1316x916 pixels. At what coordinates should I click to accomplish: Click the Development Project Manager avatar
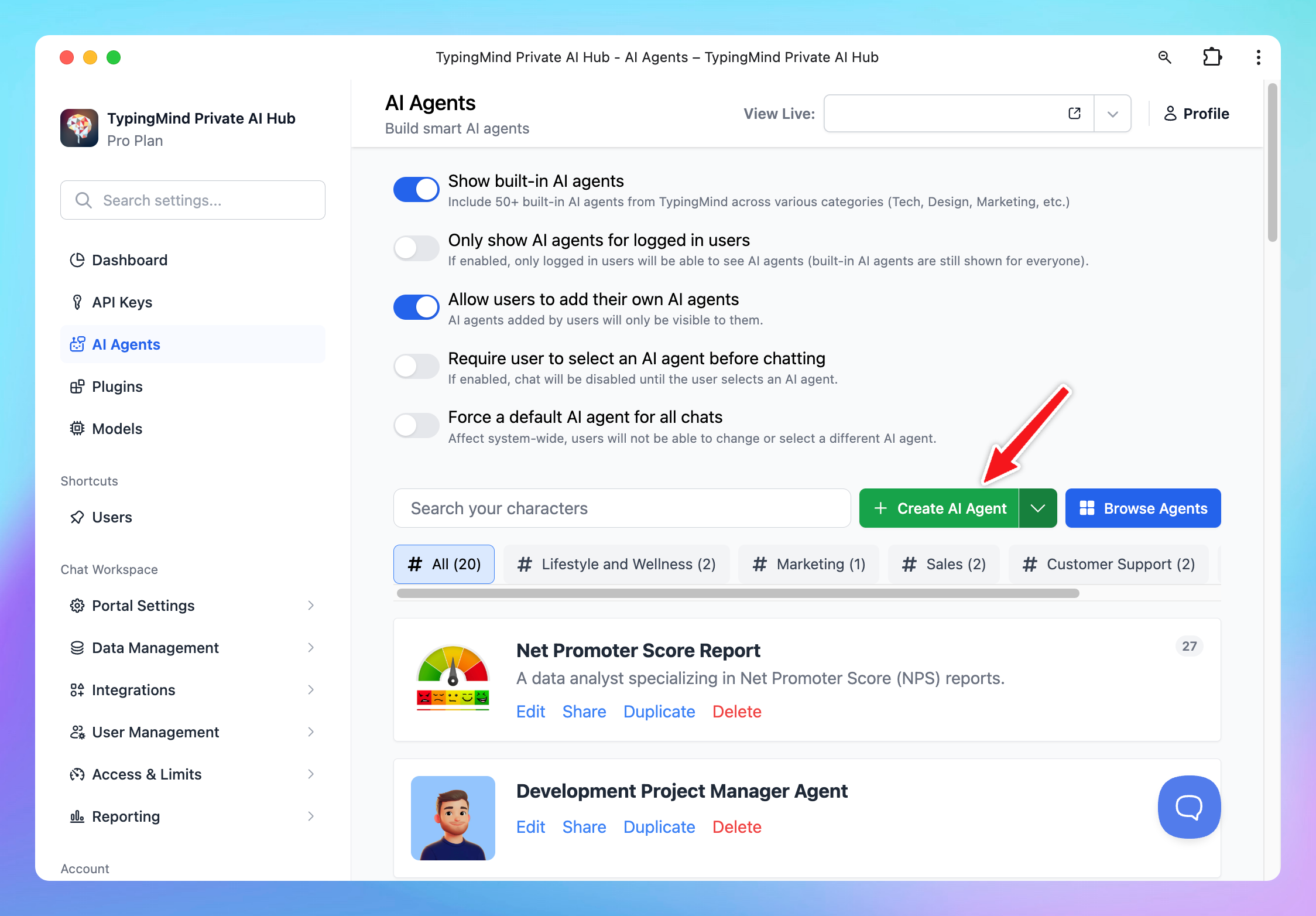click(453, 818)
